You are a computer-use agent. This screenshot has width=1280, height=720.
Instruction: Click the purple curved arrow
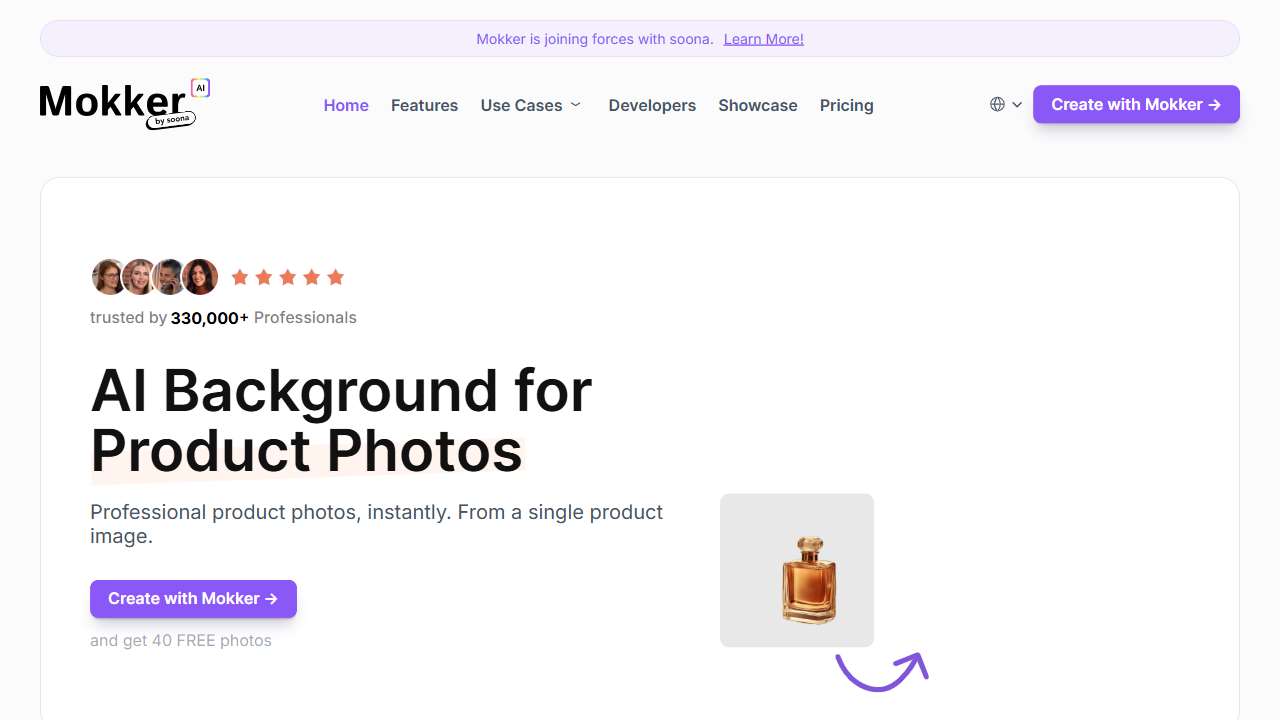[881, 670]
